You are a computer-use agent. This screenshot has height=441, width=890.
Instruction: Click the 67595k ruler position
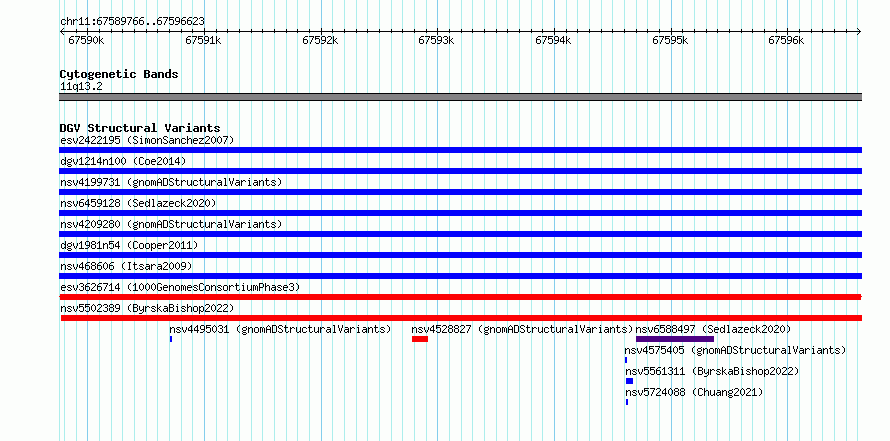[670, 40]
